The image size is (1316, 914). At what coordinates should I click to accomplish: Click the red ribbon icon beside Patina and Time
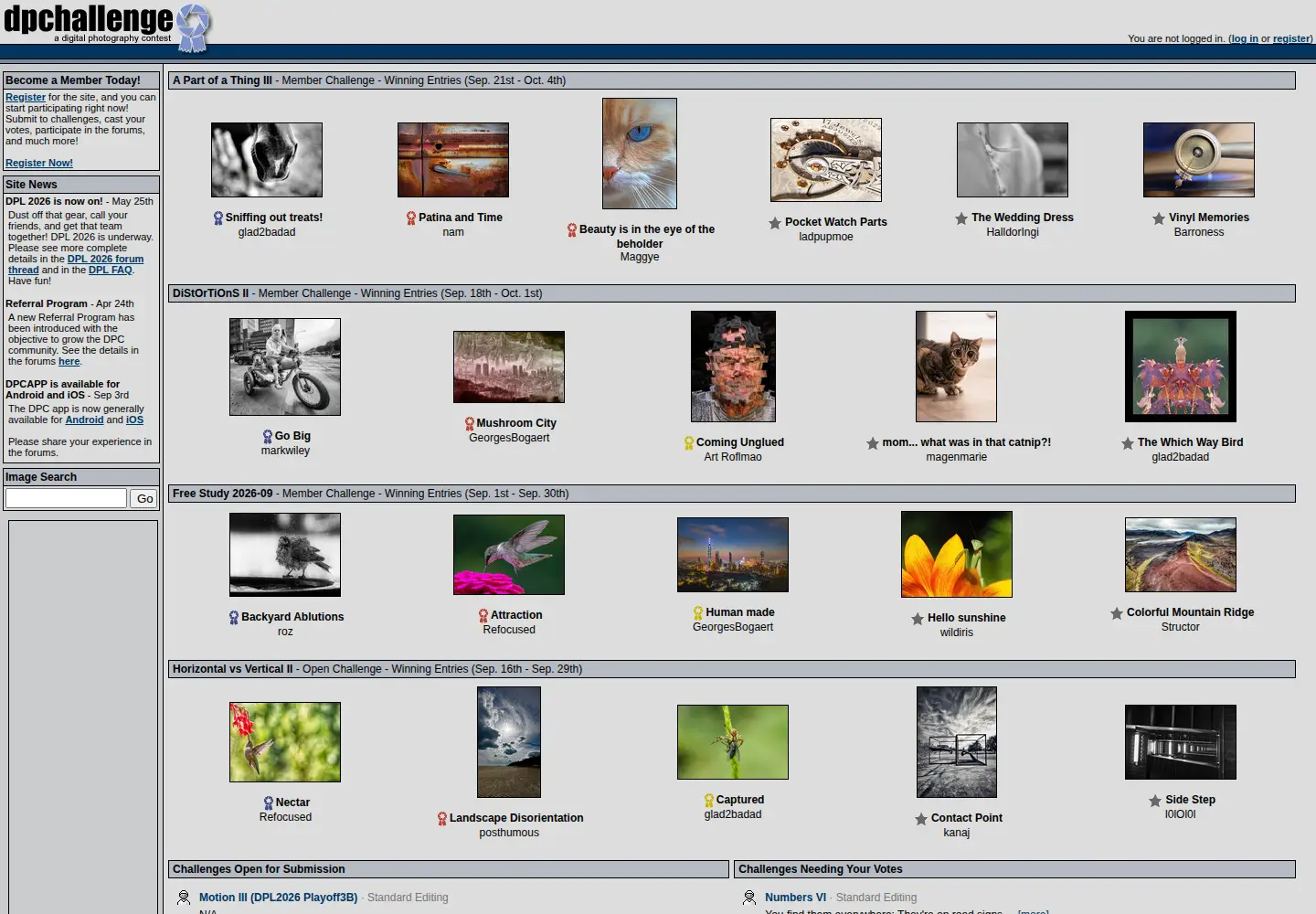point(411,218)
